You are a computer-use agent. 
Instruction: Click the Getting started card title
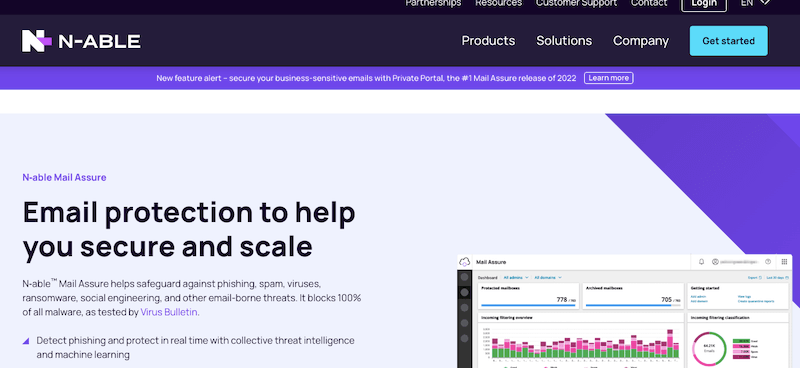pos(705,288)
